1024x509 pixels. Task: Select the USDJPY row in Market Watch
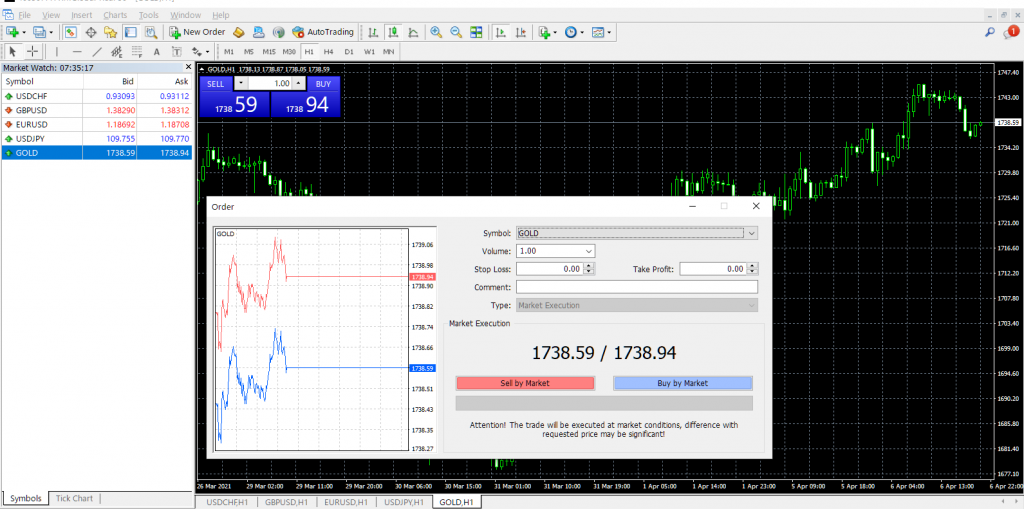click(98, 139)
